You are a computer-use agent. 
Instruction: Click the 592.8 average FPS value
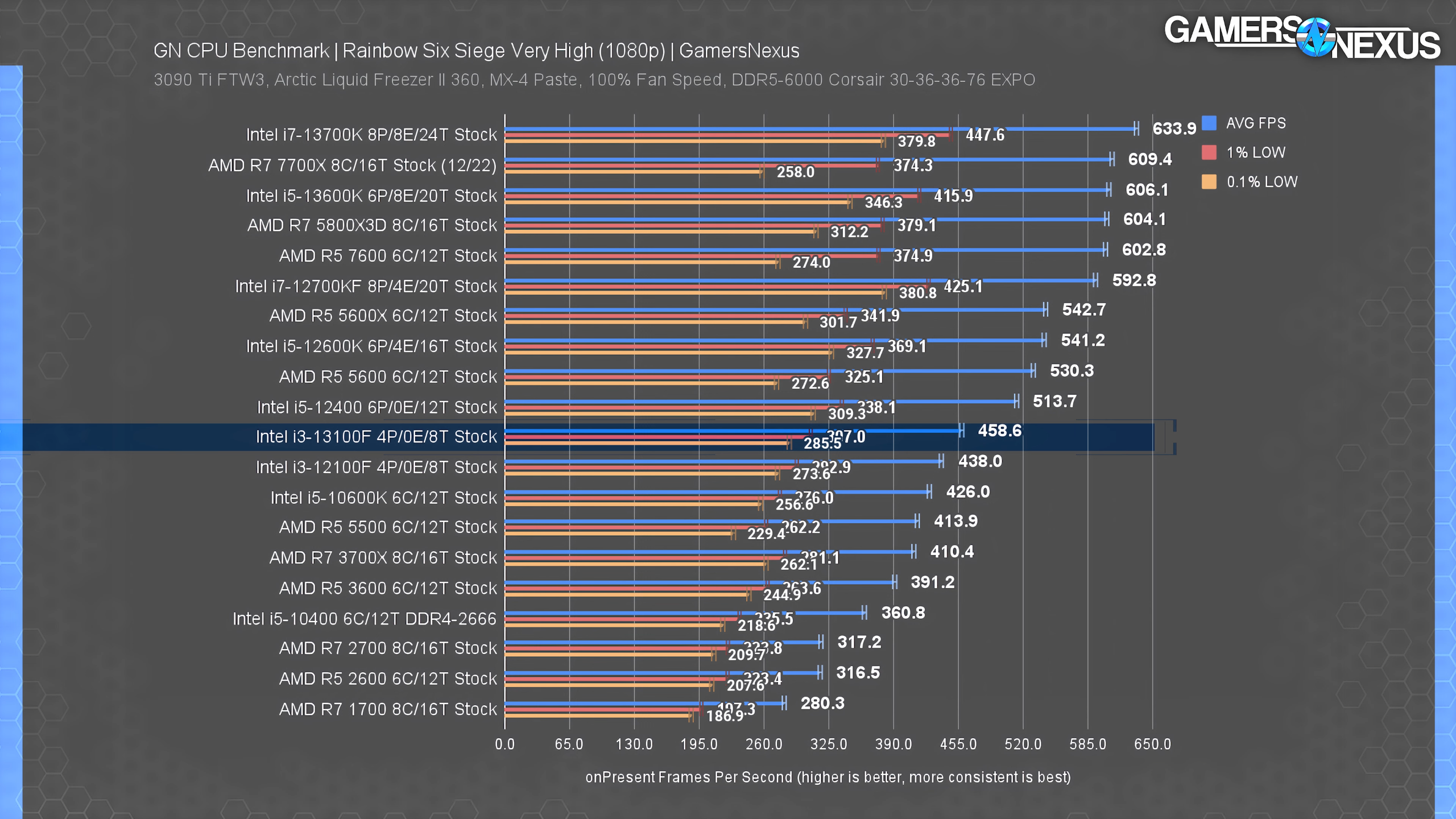[1134, 280]
